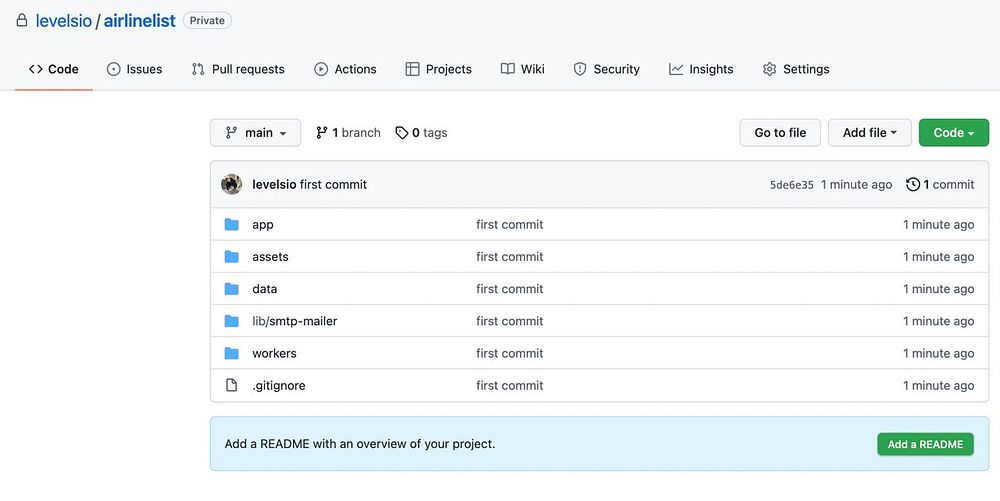
Task: Open the assets folder
Action: coord(270,256)
